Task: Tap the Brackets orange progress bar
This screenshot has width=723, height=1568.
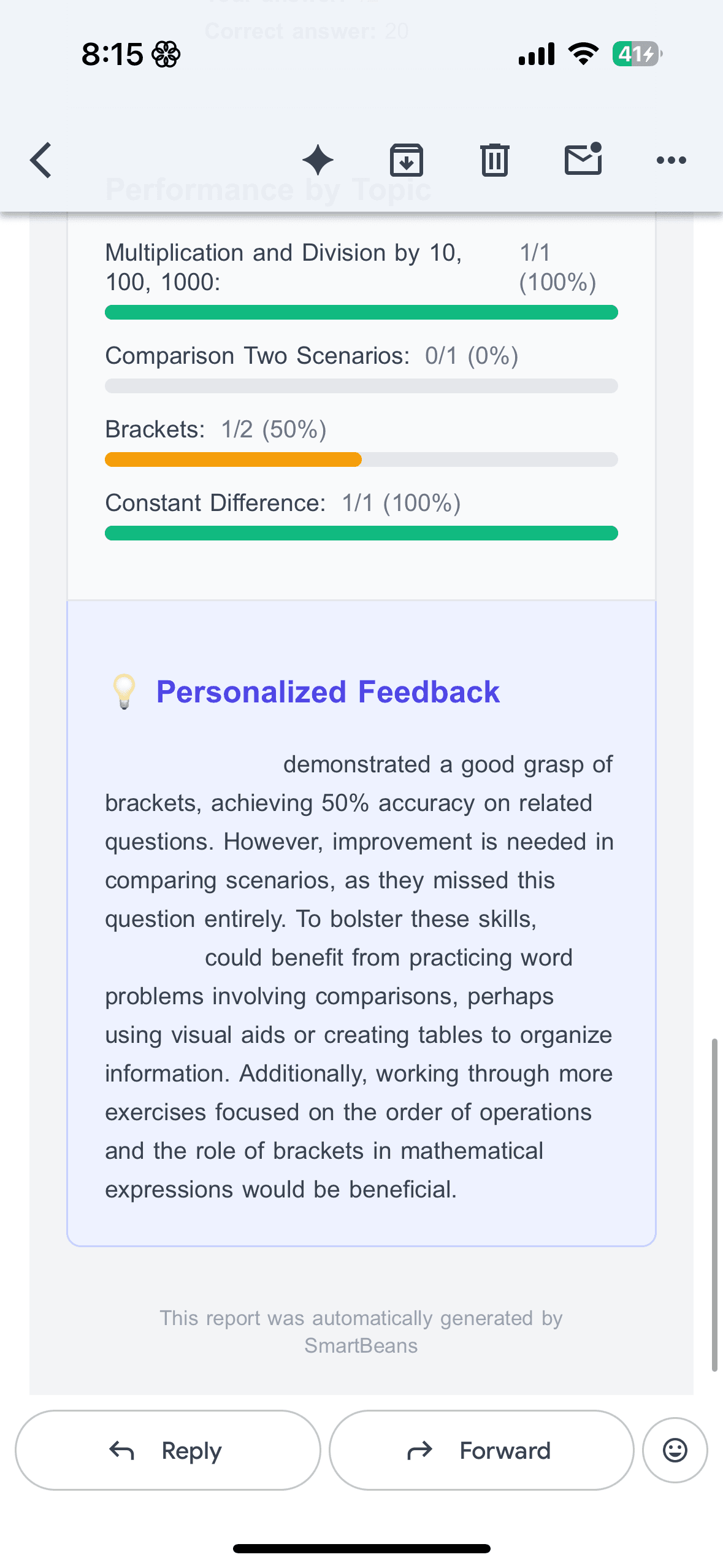Action: click(234, 459)
